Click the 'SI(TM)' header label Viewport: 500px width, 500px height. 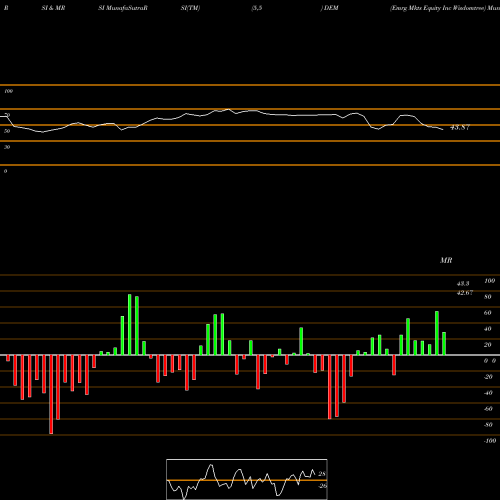click(190, 8)
